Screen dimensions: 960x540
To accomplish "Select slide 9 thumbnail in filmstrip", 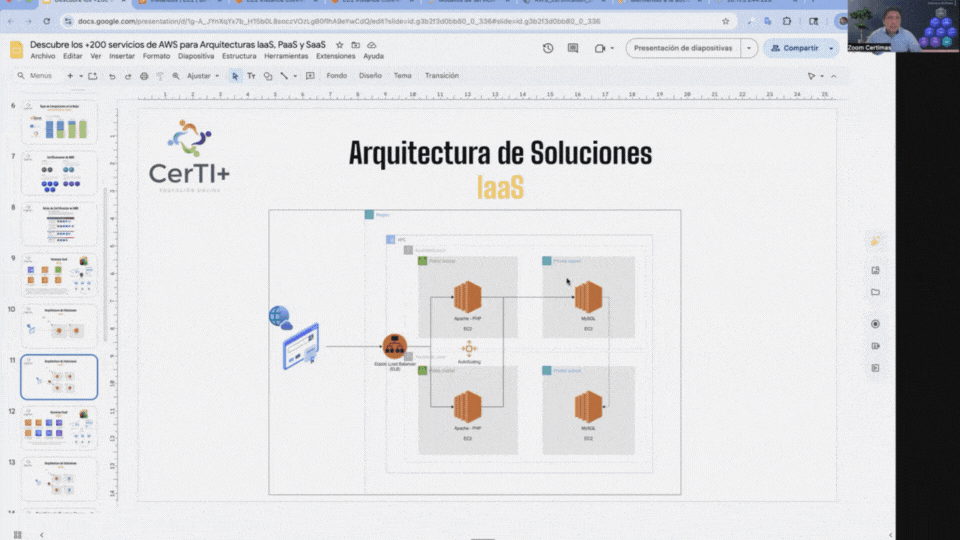I will click(x=59, y=275).
